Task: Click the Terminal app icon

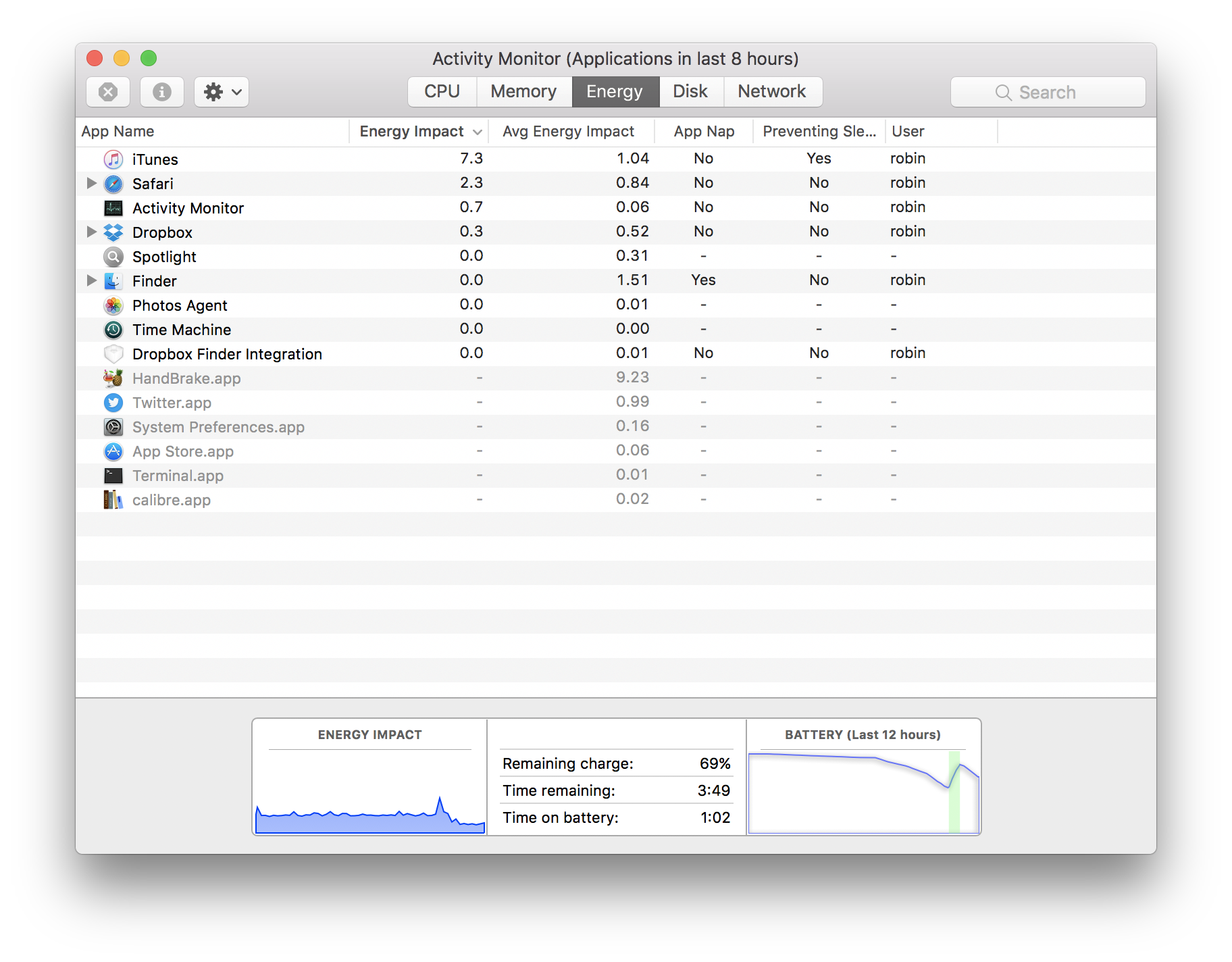Action: (113, 476)
